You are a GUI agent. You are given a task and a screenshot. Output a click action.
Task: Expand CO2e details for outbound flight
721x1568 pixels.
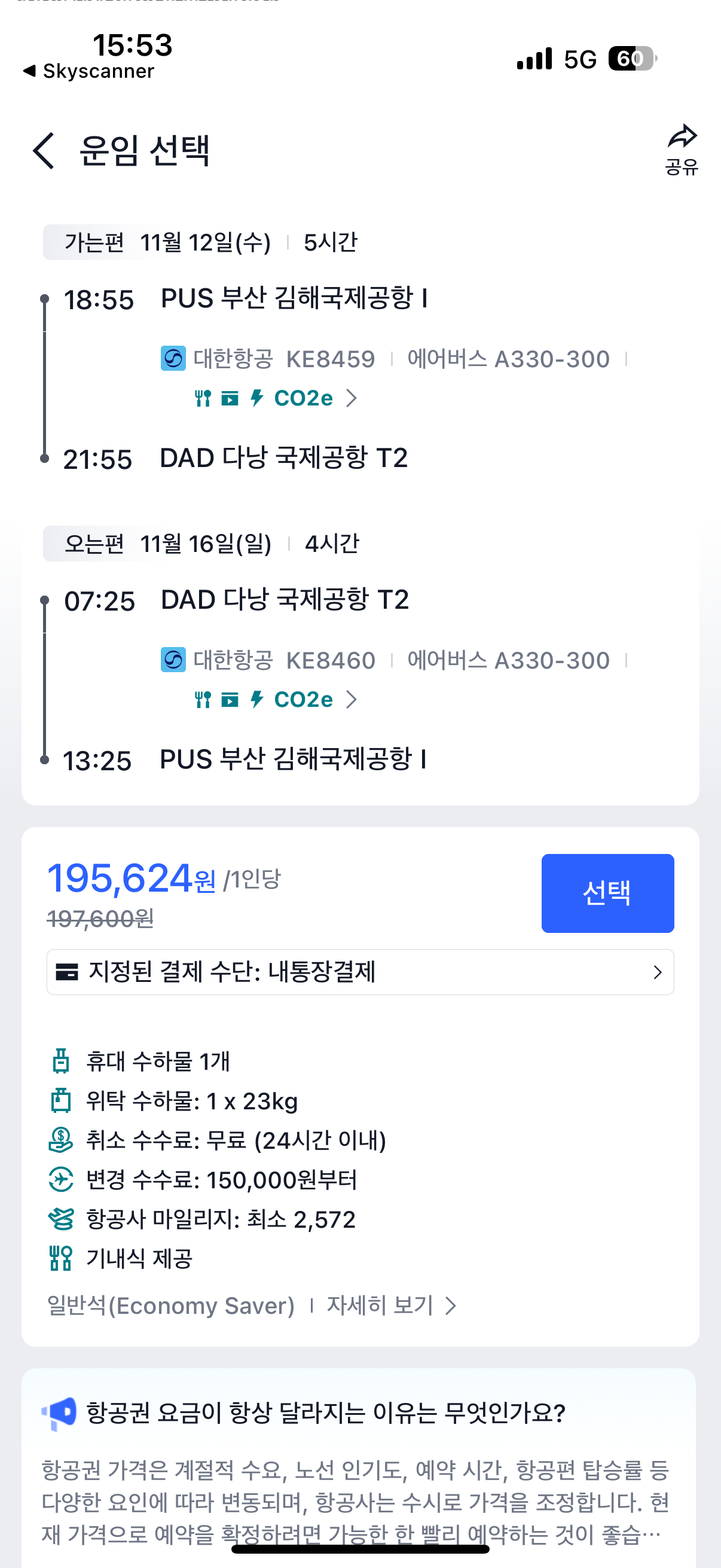pos(314,399)
